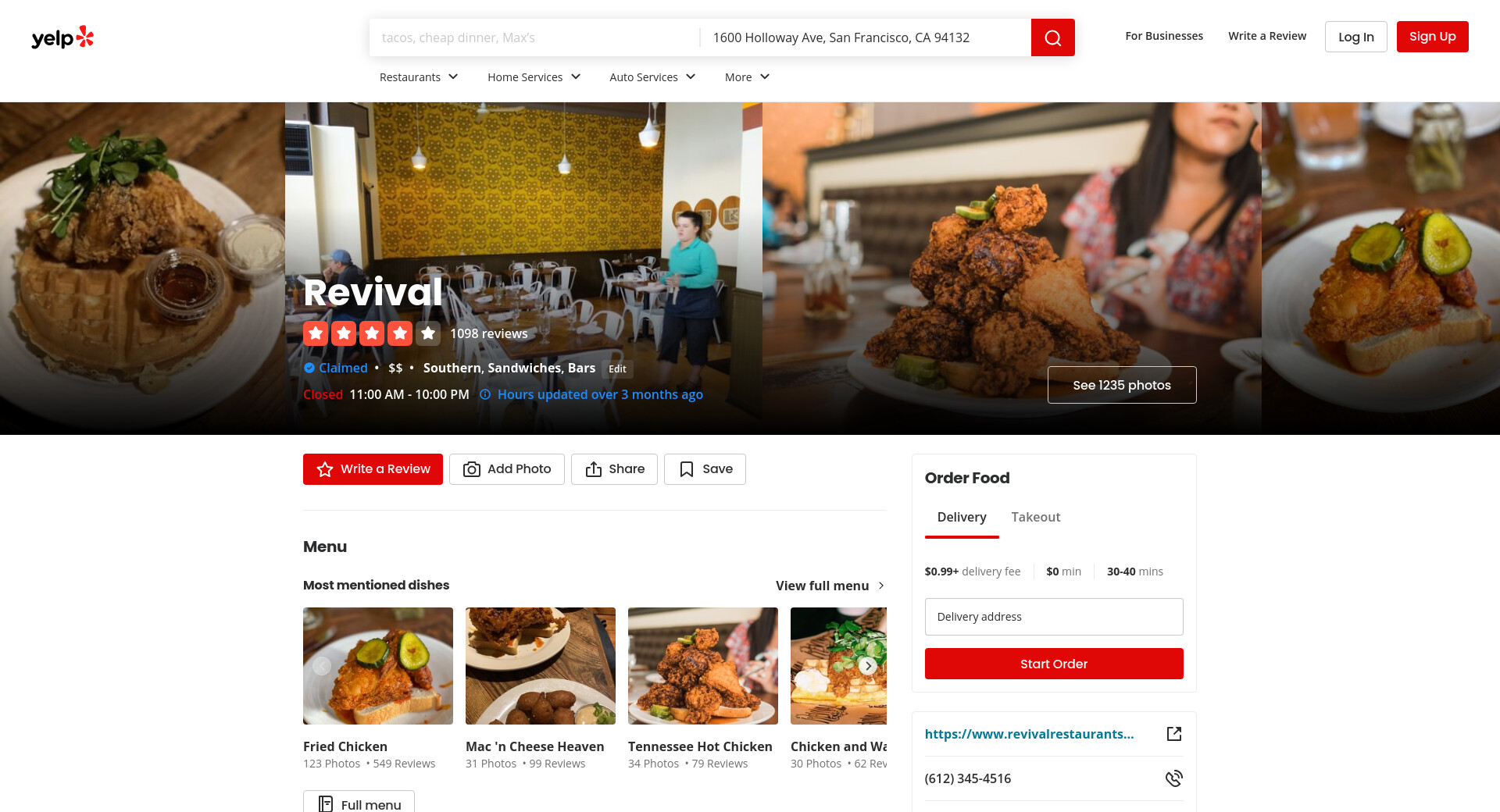
Task: Show previous dishes with the carousel left arrow
Action: coord(322,666)
